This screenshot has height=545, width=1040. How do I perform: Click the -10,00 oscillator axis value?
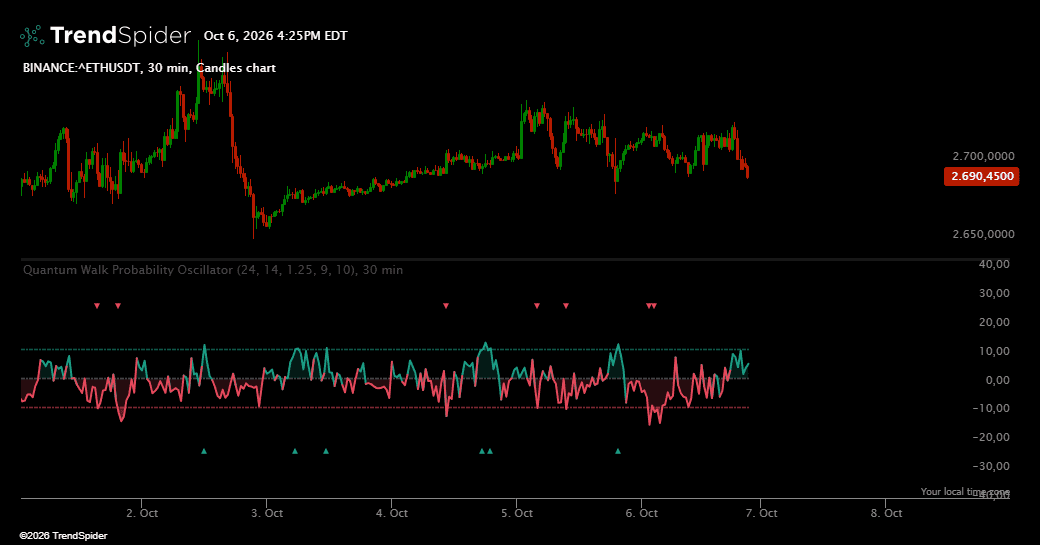[x=991, y=408]
